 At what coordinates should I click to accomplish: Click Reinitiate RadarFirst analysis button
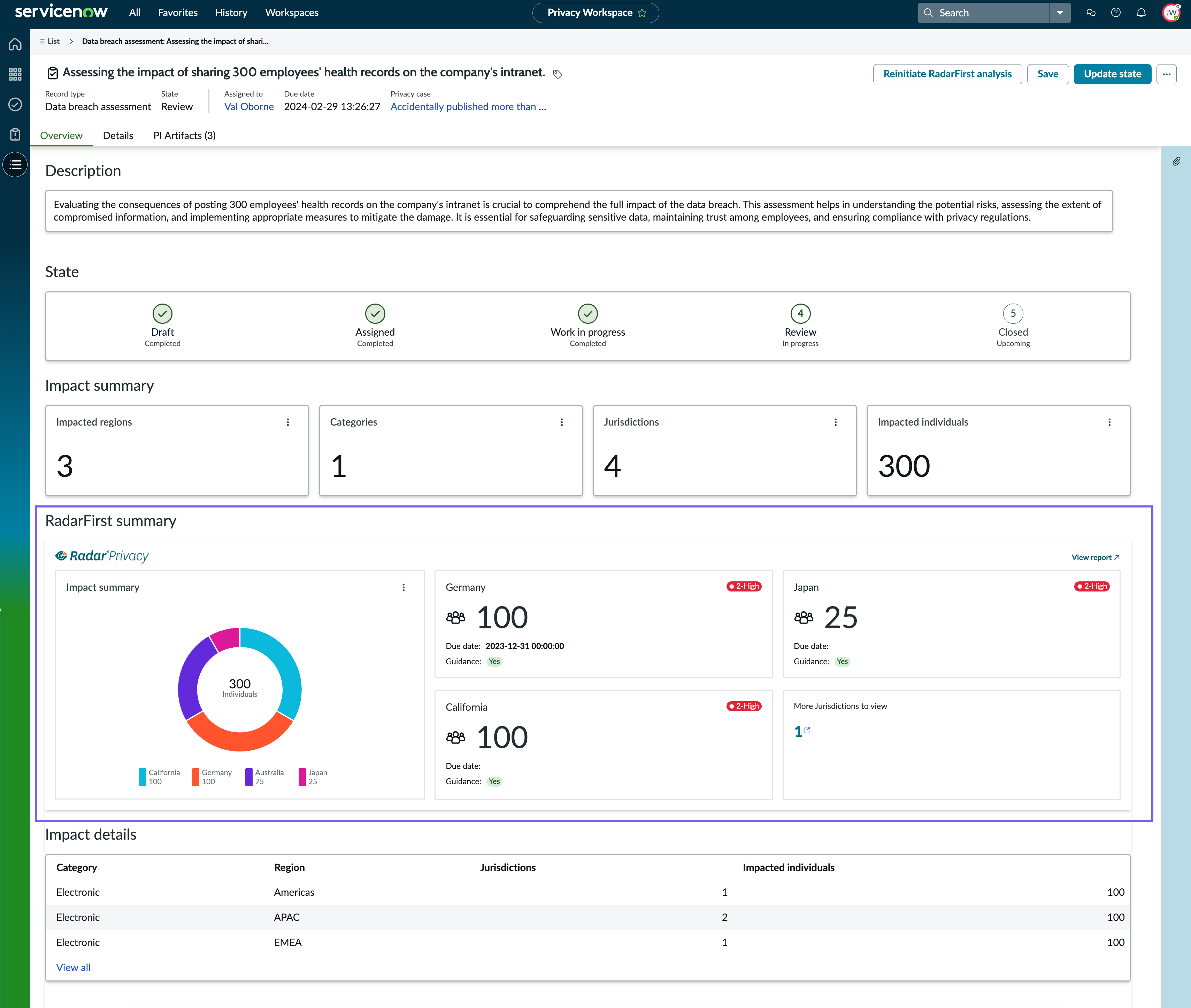point(947,74)
